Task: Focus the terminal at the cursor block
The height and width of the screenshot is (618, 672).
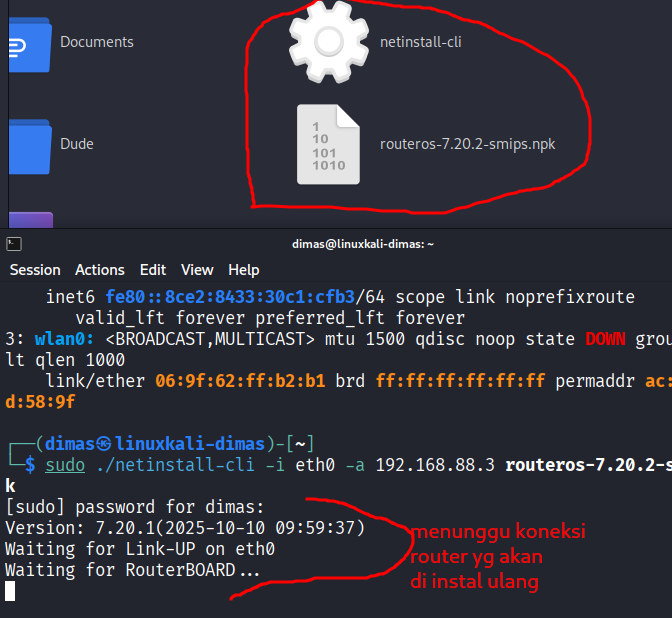Action: tap(10, 591)
